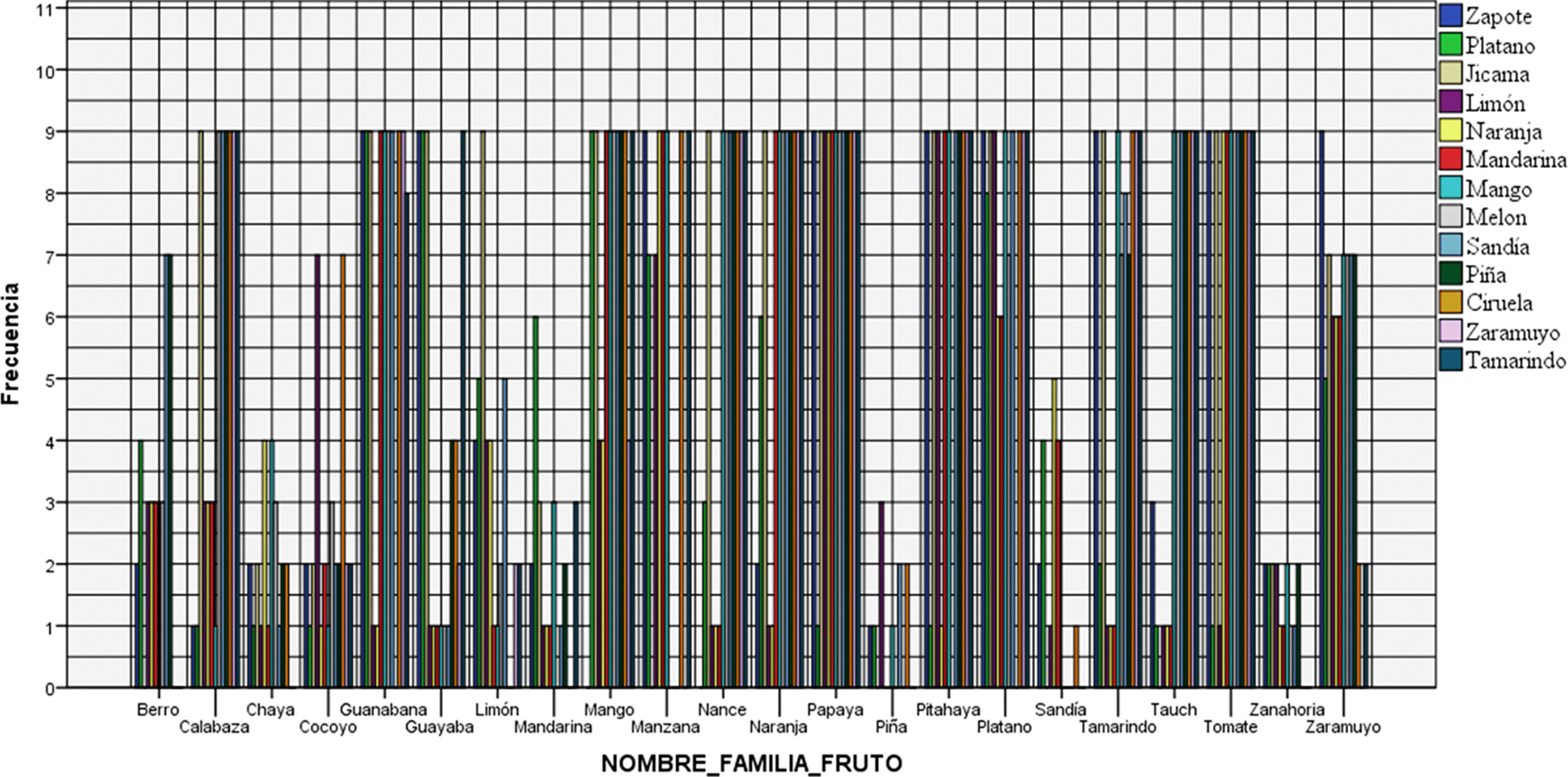Image resolution: width=1568 pixels, height=777 pixels.
Task: Select the Mango cyan legend swatch
Action: coord(1451,188)
